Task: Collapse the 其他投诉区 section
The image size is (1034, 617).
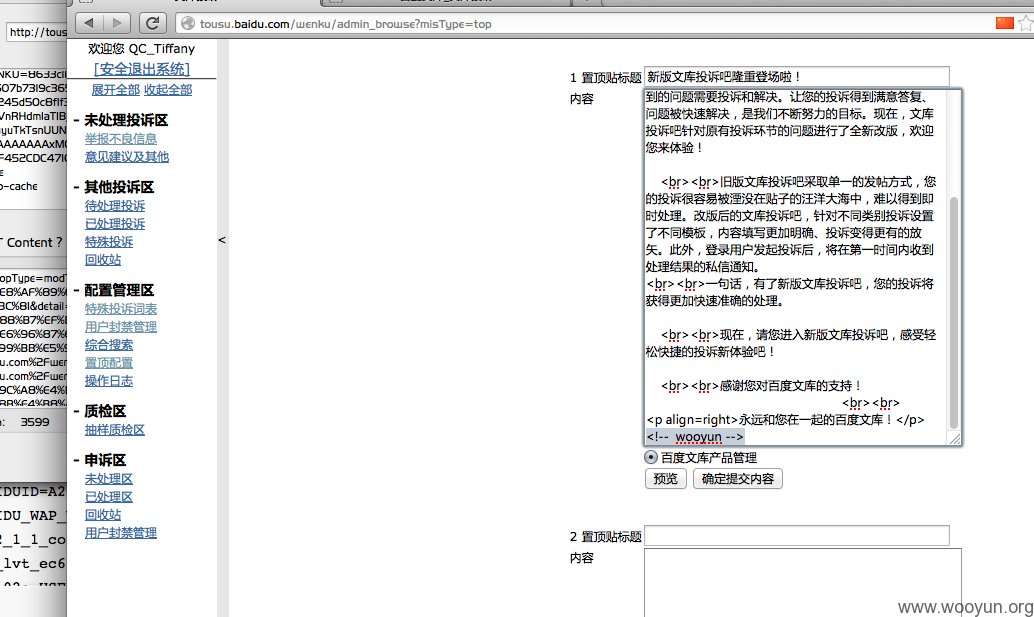Action: [76, 187]
